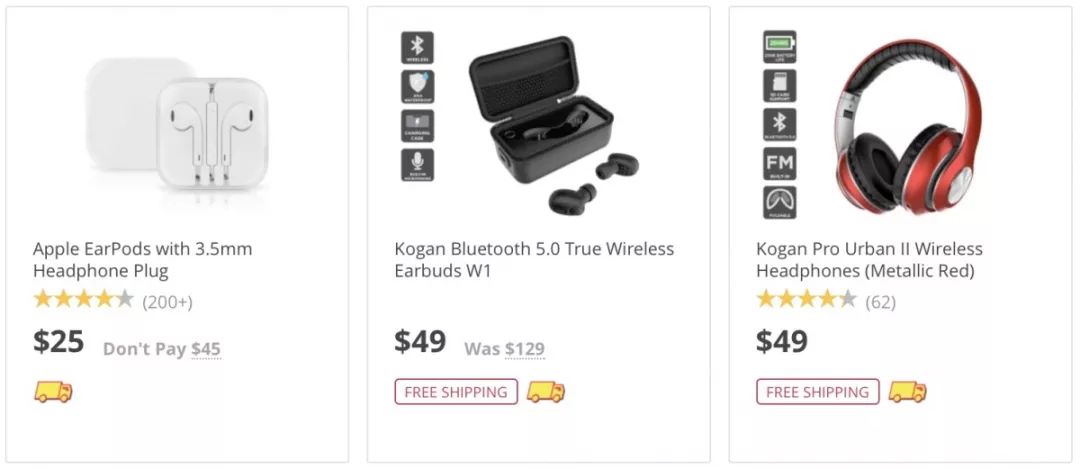
Task: Click the delivery truck icon under Apple EarPods
Action: pos(53,391)
